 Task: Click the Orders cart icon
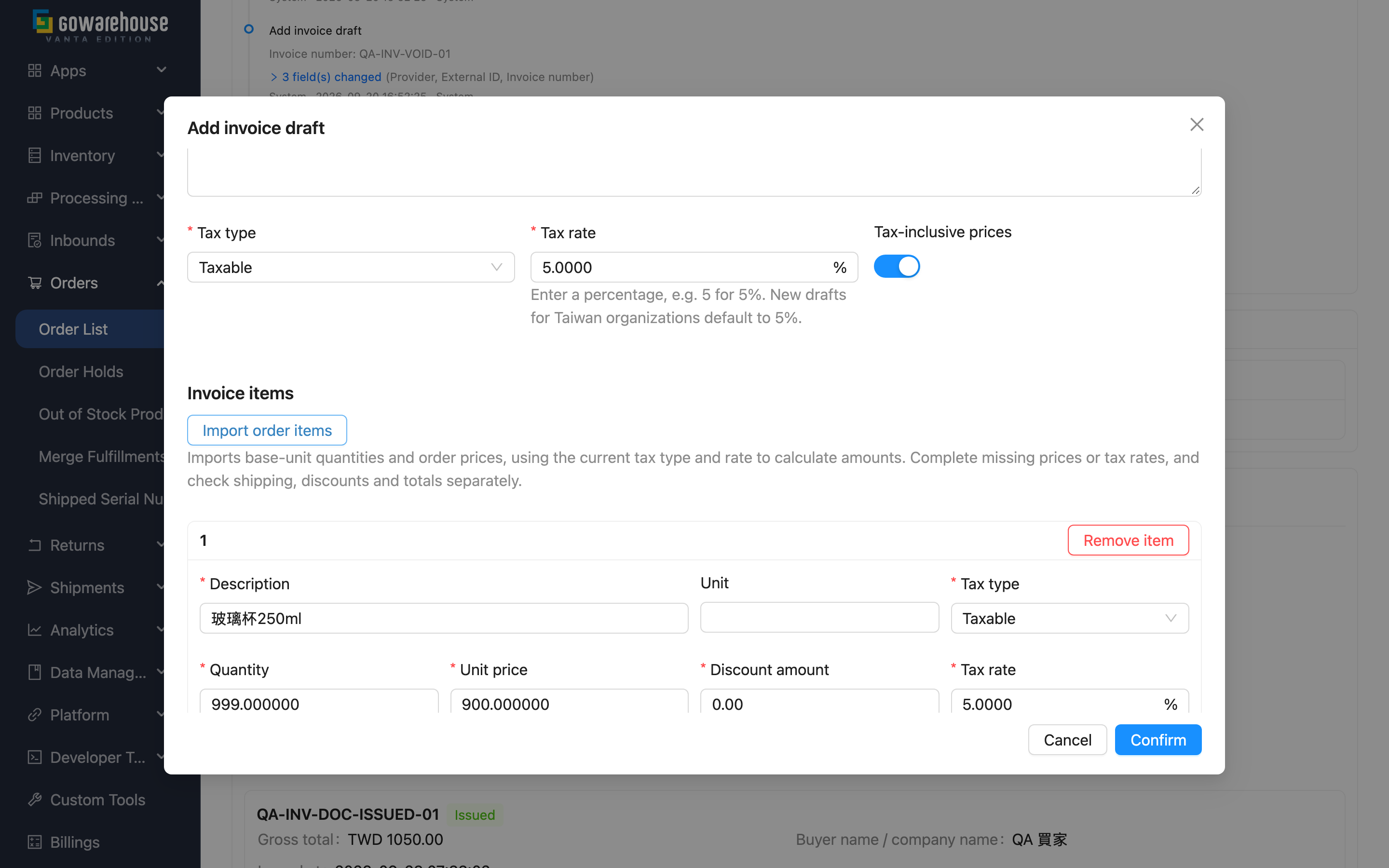point(34,283)
